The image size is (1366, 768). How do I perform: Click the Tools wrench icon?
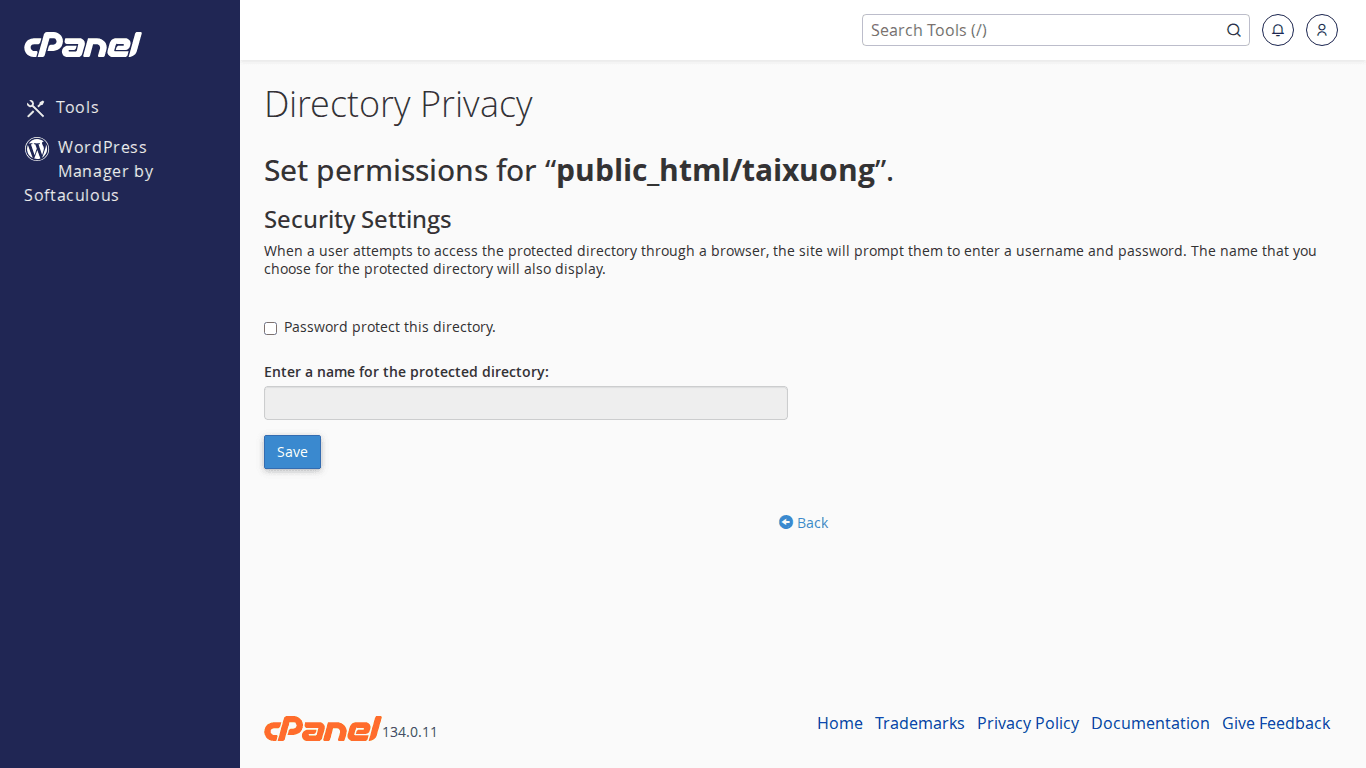pyautogui.click(x=36, y=108)
